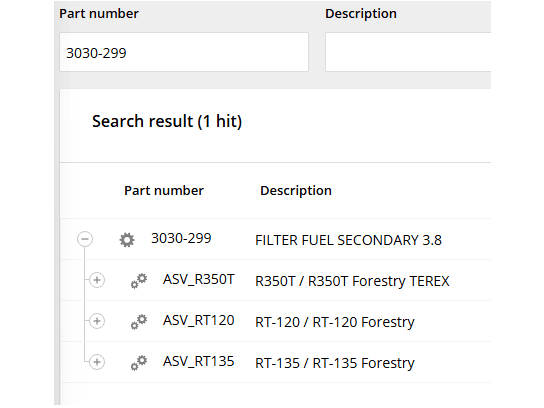Select part number 3030-299 in results
The height and width of the screenshot is (408, 544).
click(181, 239)
